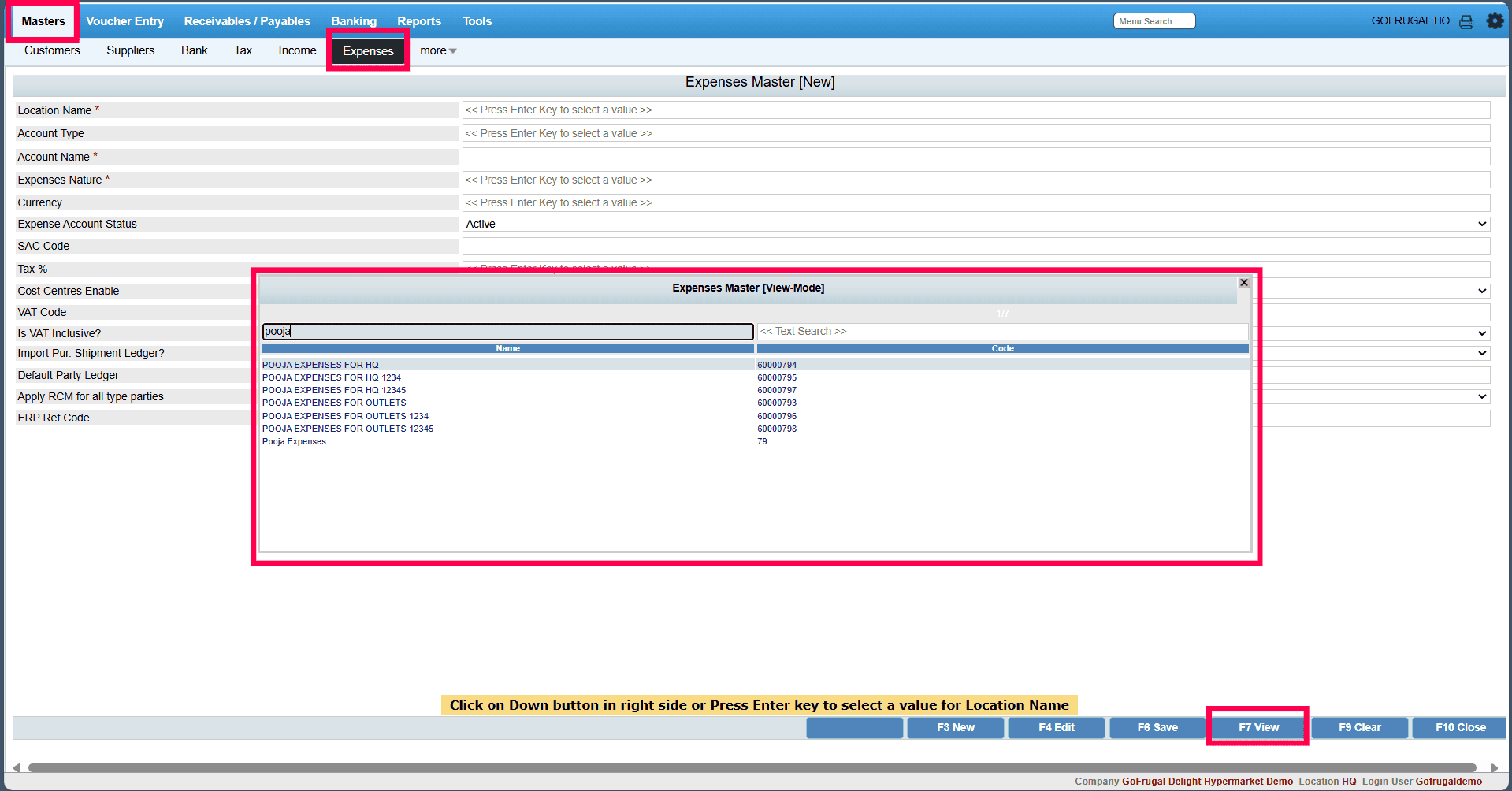This screenshot has height=791, width=1512.
Task: Open the Is VAT Inclusive dropdown
Action: coord(1482,333)
